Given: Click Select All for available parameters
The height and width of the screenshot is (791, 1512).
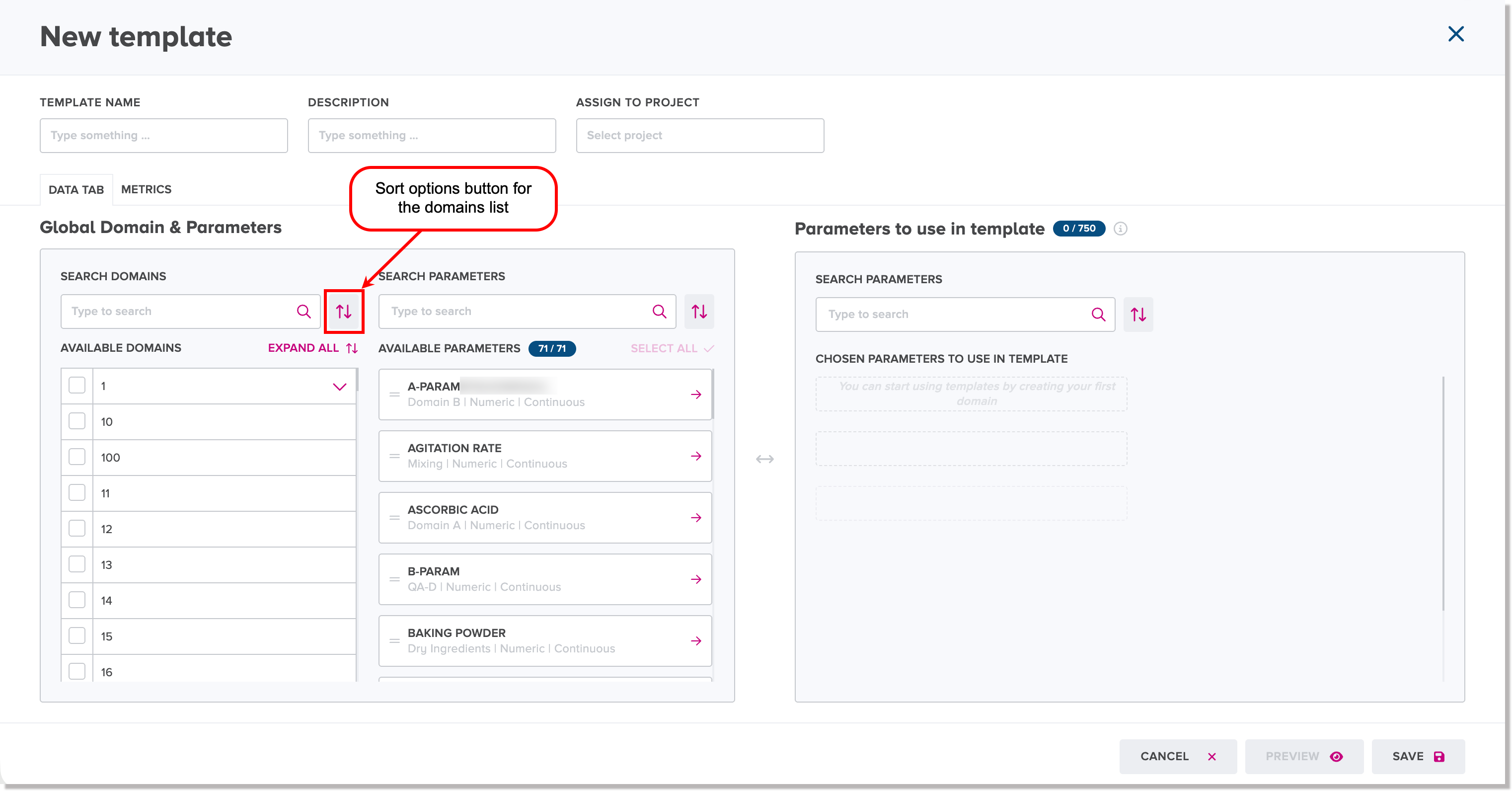Looking at the screenshot, I should click(672, 348).
